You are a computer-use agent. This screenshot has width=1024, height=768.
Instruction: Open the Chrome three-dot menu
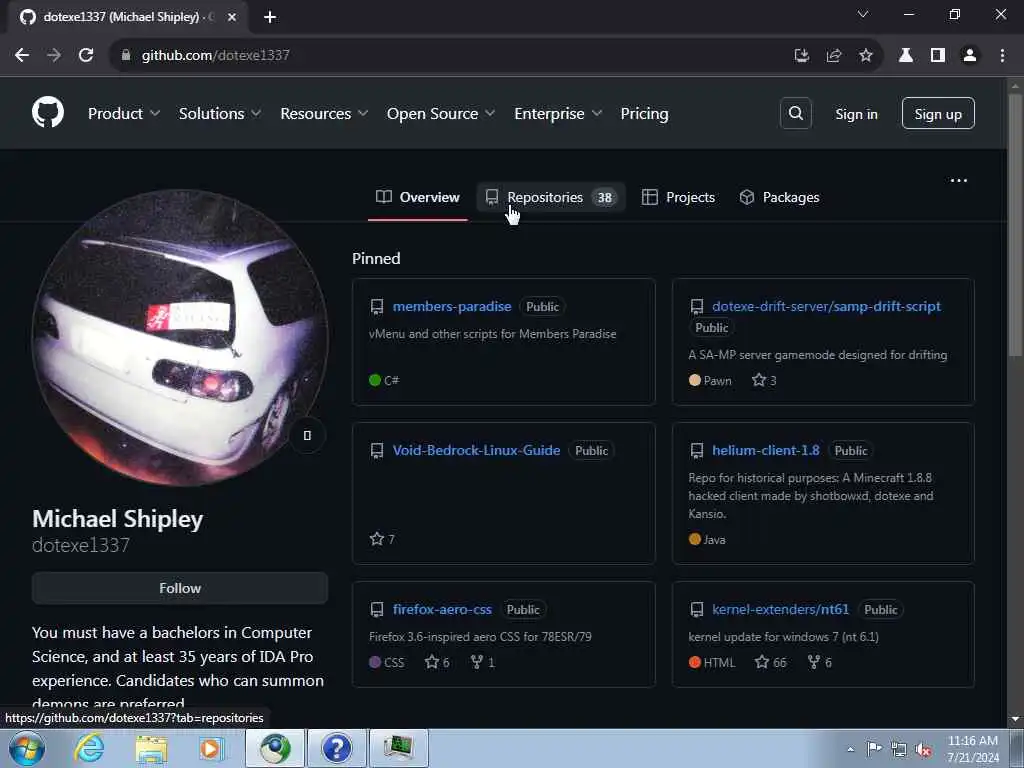[x=1002, y=55]
